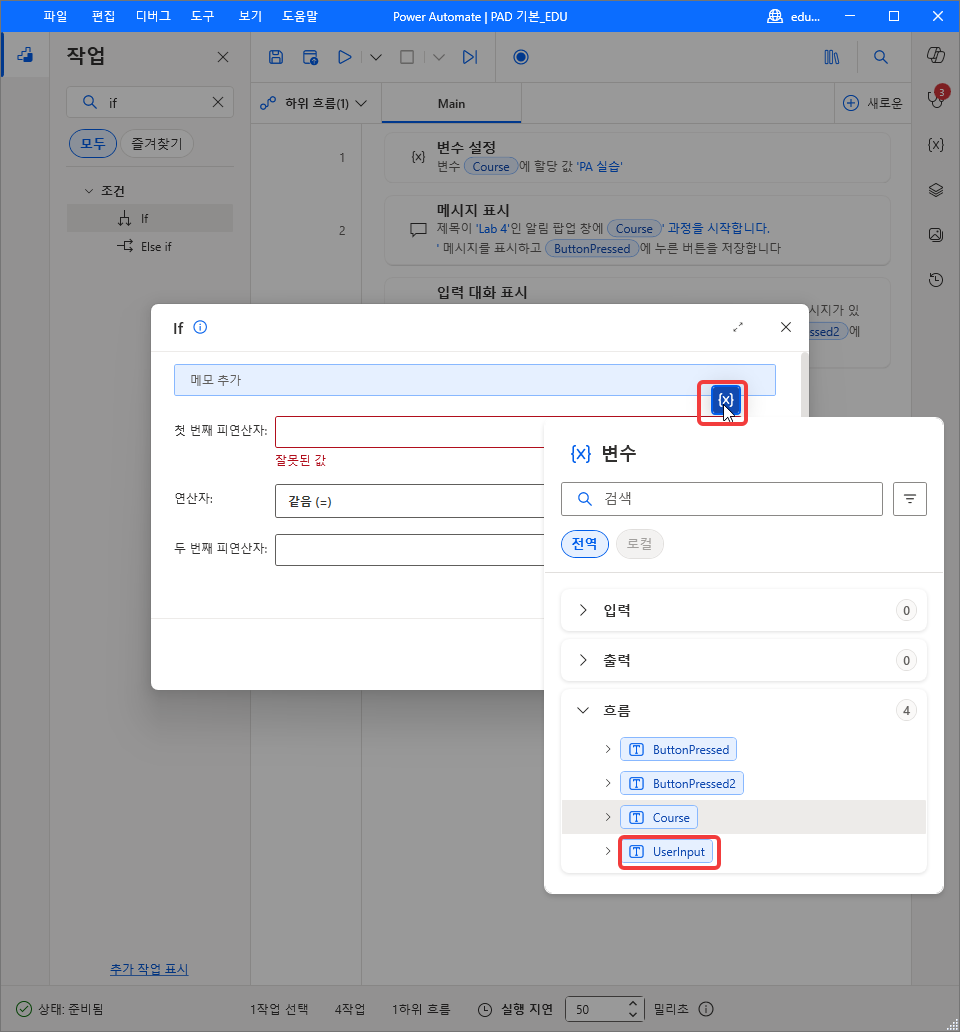Collapse the 흐름 variables section
Viewport: 960px width, 1032px height.
point(583,710)
